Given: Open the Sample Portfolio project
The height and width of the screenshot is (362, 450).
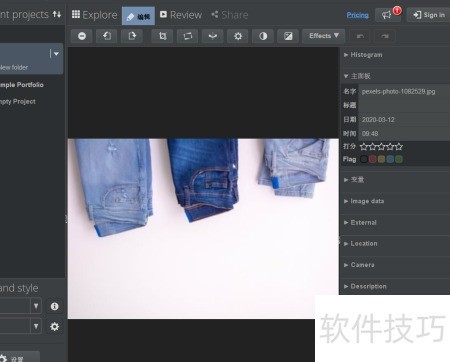Looking at the screenshot, I should (x=22, y=85).
